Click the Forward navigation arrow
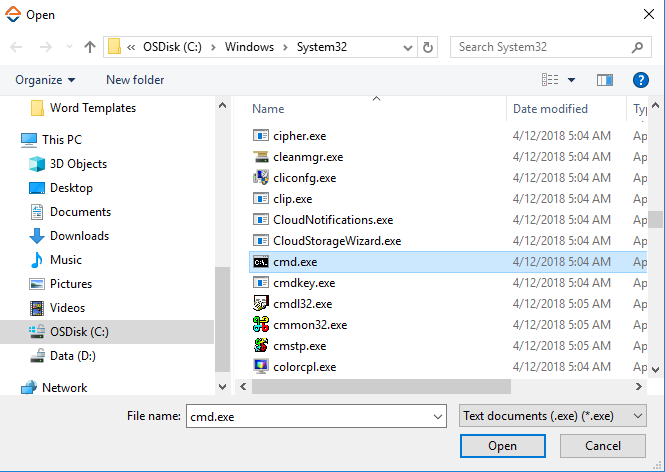 [45, 47]
